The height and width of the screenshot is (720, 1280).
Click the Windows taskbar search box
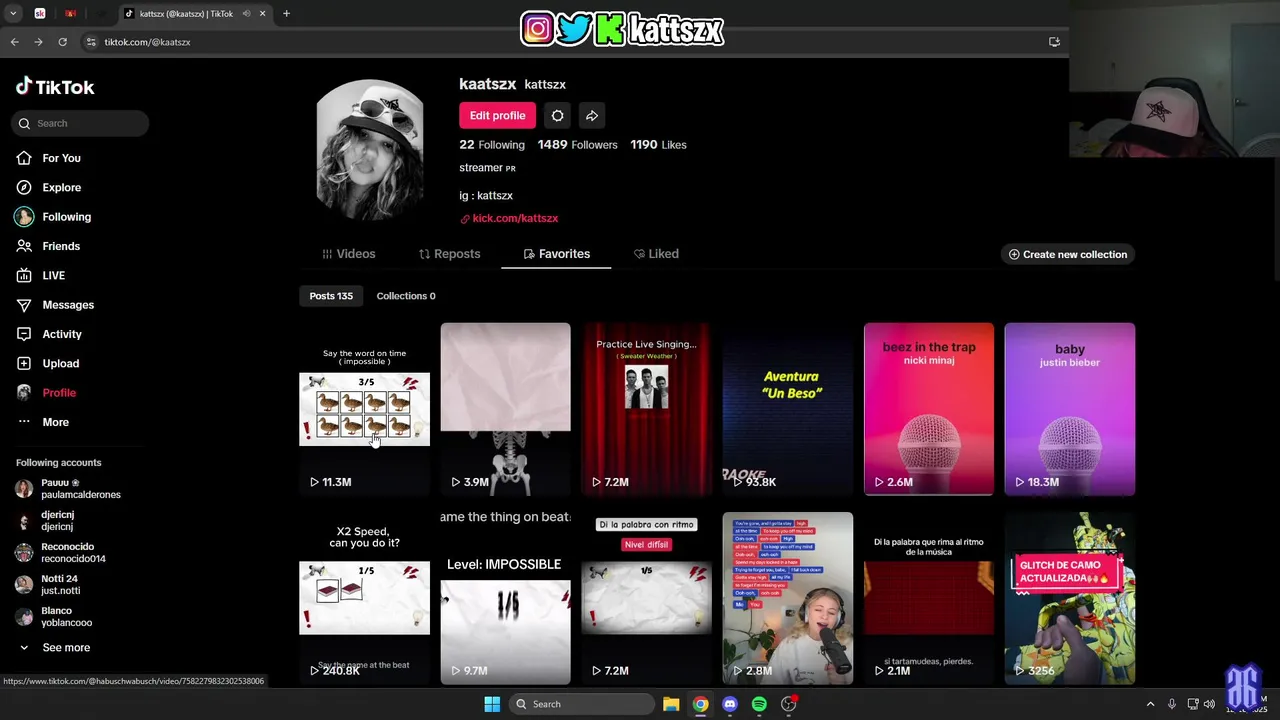582,704
